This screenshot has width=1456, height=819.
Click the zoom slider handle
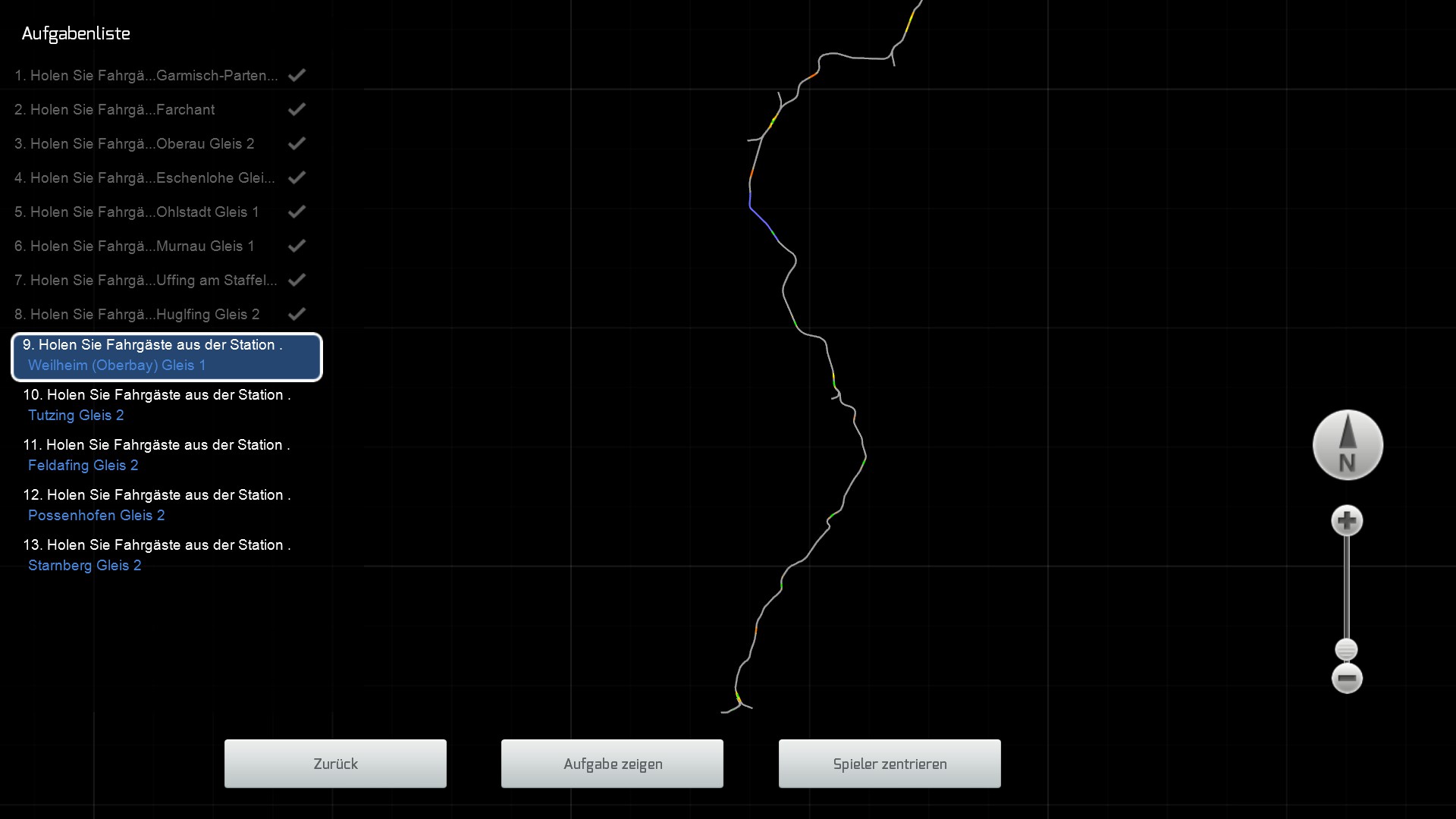(1346, 650)
